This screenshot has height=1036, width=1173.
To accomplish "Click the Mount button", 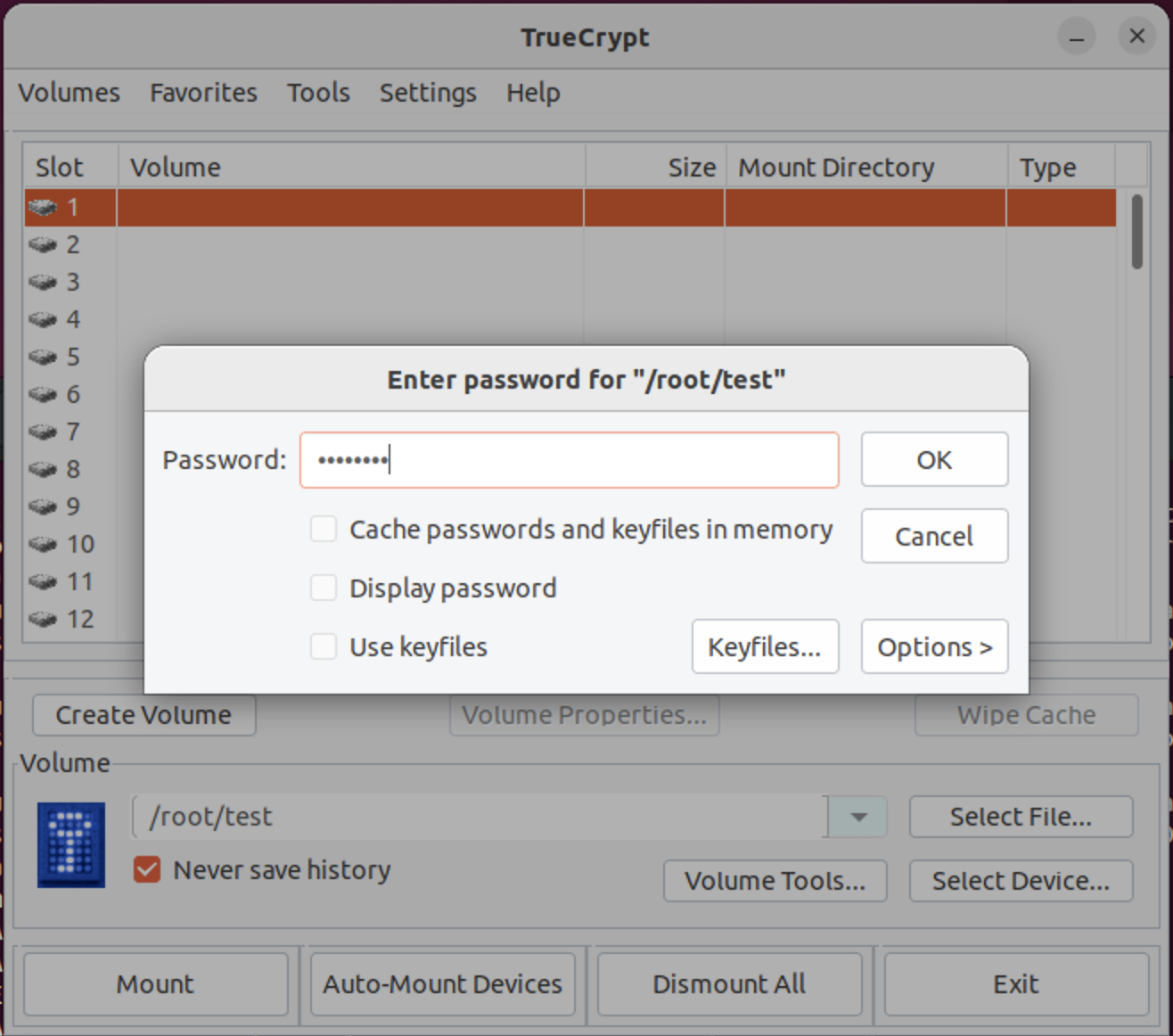I will 155,984.
